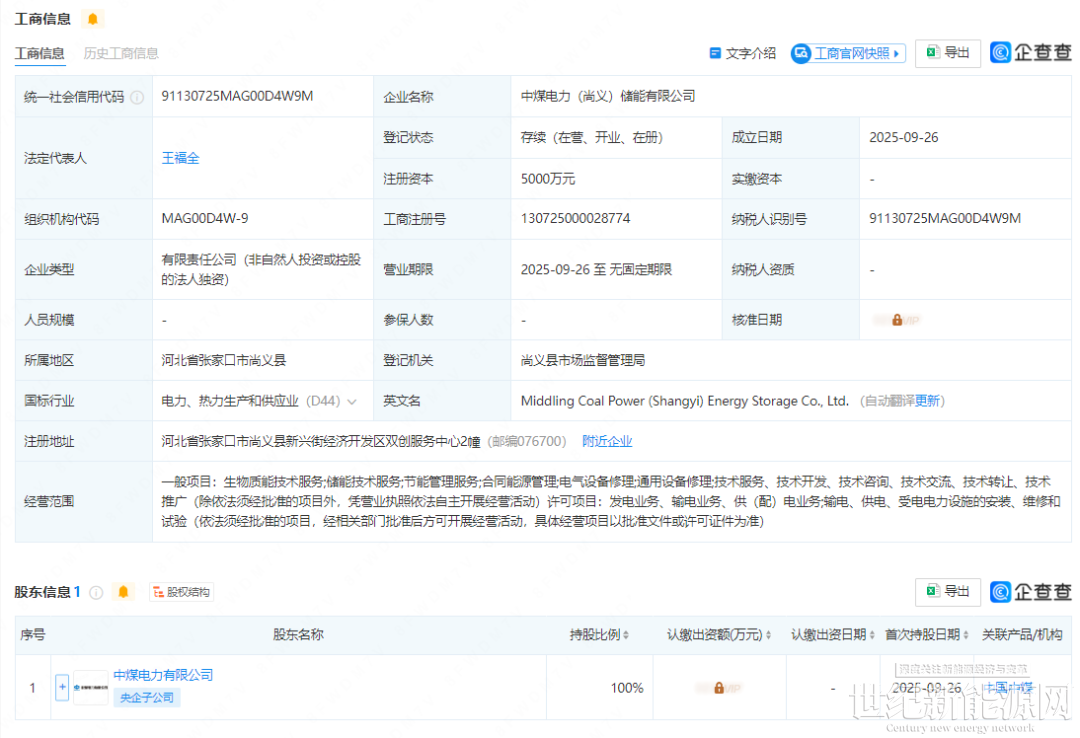Click the info icon next to 股东信息
The image size is (1080, 738).
point(96,592)
